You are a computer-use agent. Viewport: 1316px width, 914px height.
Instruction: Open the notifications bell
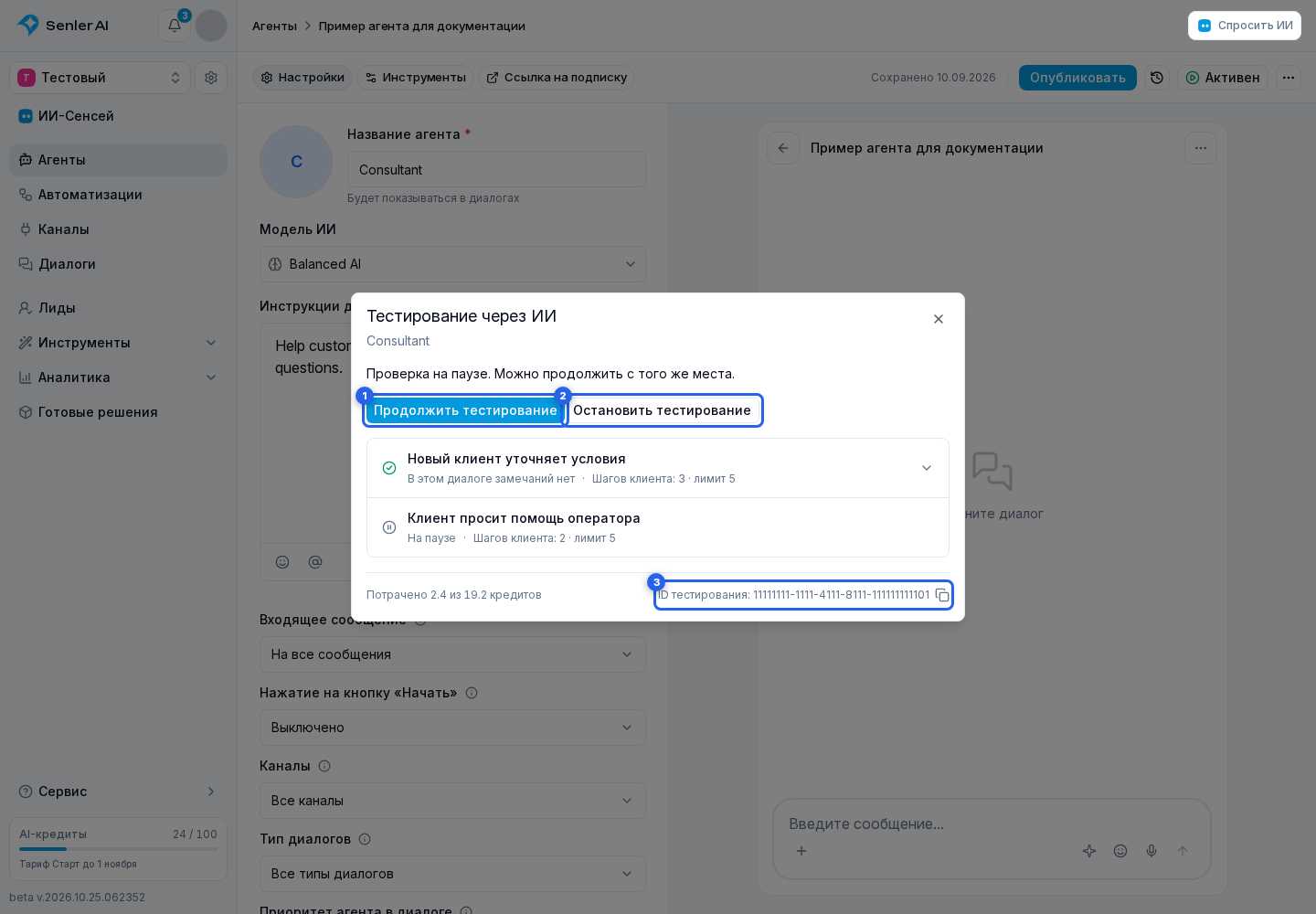point(175,26)
